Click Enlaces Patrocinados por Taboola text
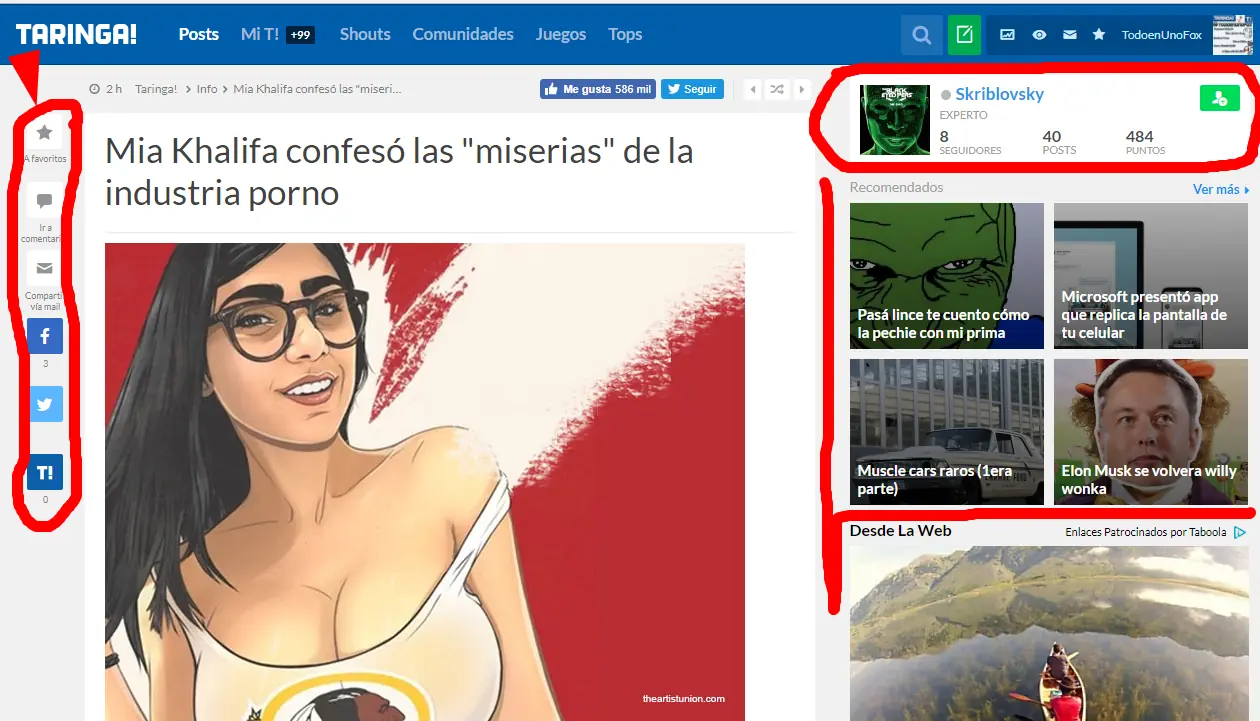The height and width of the screenshot is (721, 1260). pyautogui.click(x=1145, y=532)
